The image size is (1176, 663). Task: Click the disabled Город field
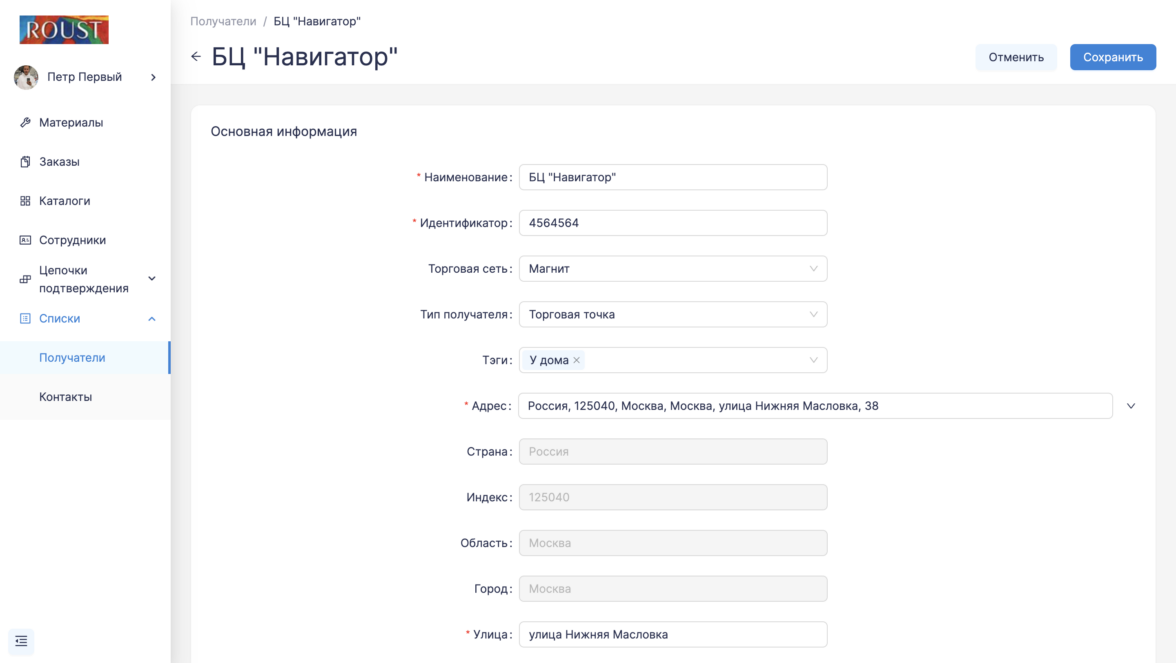673,589
